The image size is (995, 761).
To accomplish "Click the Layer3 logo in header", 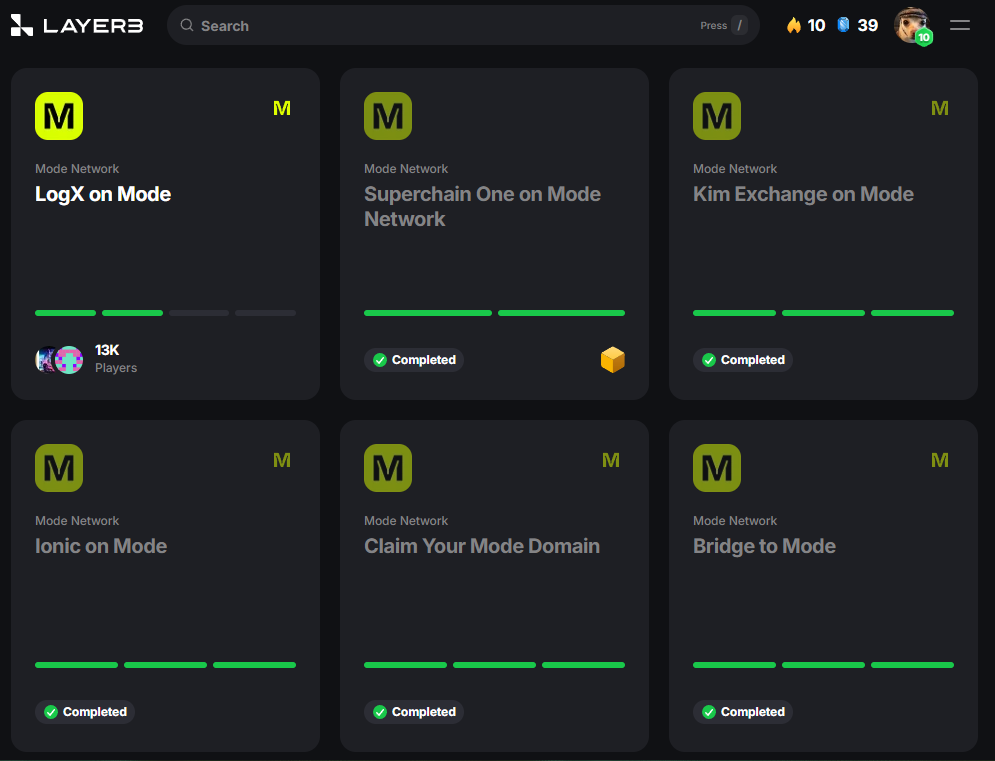I will tap(76, 26).
